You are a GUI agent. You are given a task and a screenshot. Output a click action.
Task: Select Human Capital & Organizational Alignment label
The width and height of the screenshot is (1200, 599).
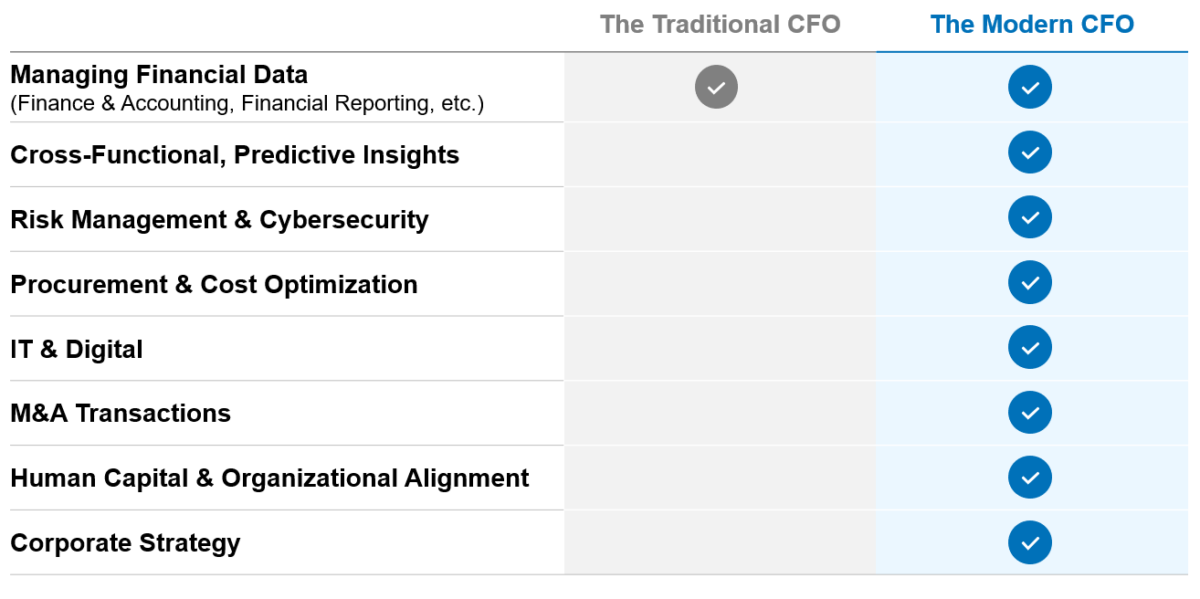pos(270,478)
